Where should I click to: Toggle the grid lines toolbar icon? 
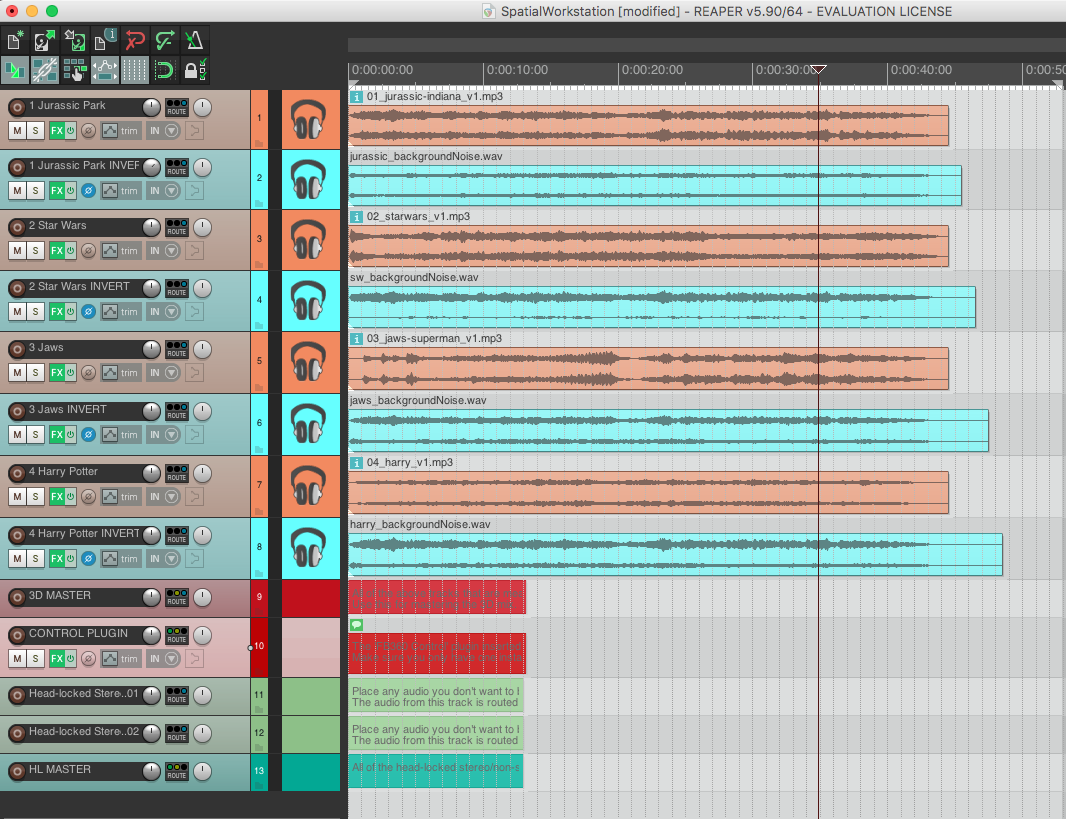(135, 70)
